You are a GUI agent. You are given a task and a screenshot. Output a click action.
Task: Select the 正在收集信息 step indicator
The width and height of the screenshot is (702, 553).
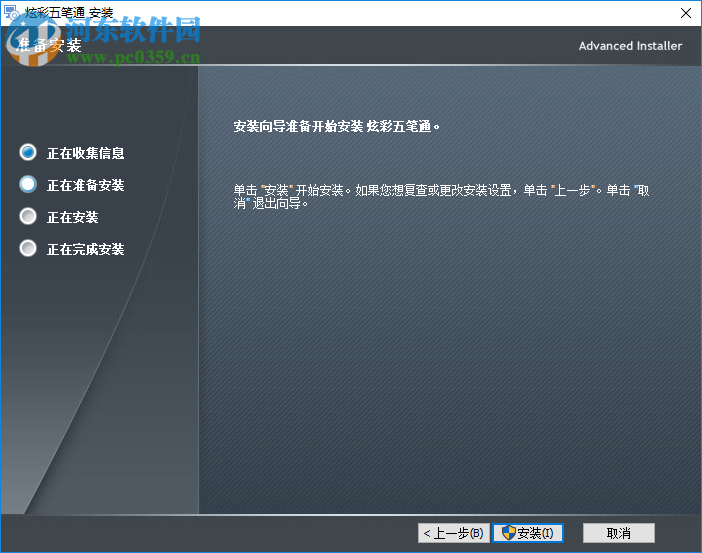click(x=28, y=153)
